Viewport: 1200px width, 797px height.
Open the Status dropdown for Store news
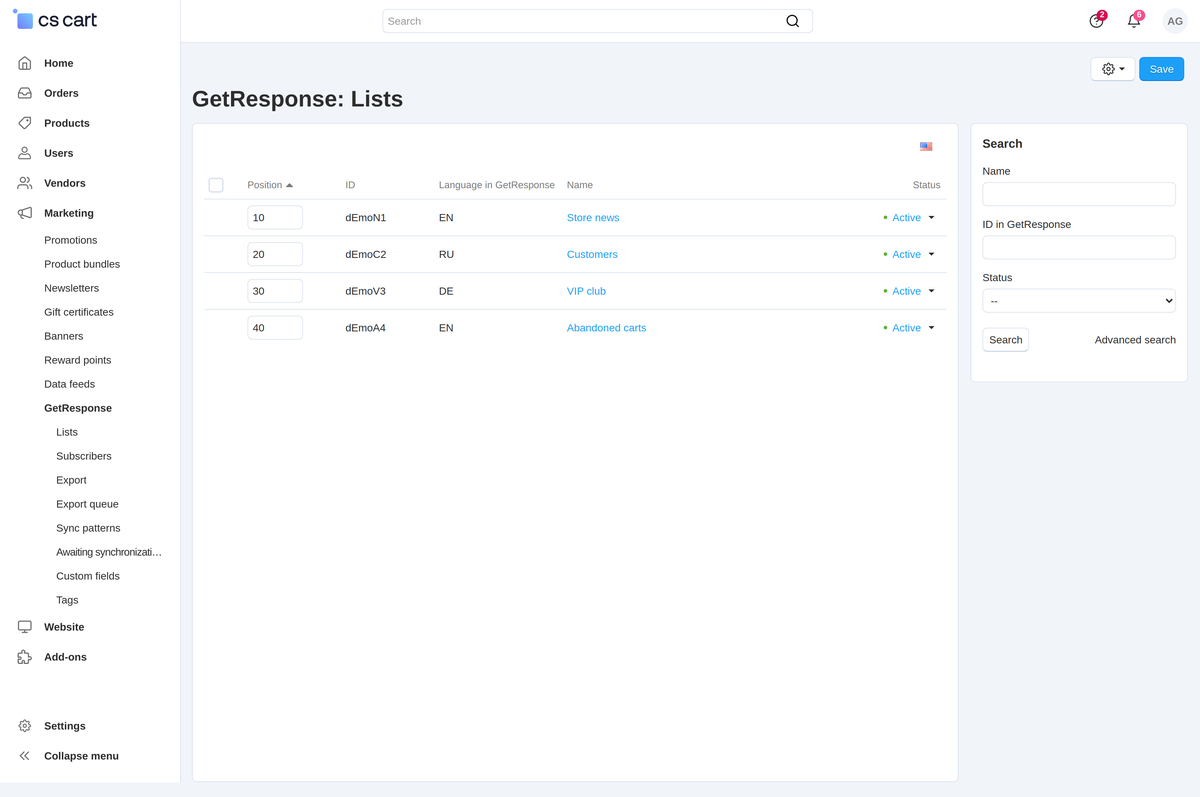909,217
